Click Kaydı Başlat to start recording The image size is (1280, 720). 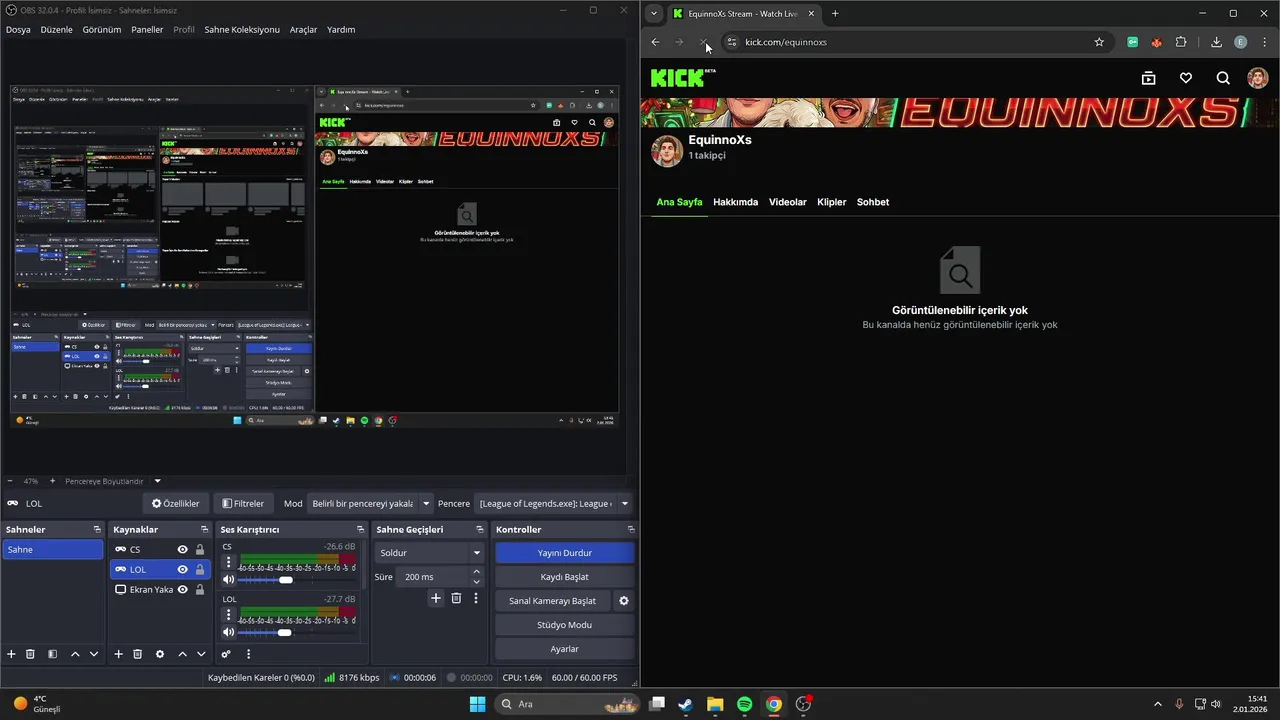(565, 577)
